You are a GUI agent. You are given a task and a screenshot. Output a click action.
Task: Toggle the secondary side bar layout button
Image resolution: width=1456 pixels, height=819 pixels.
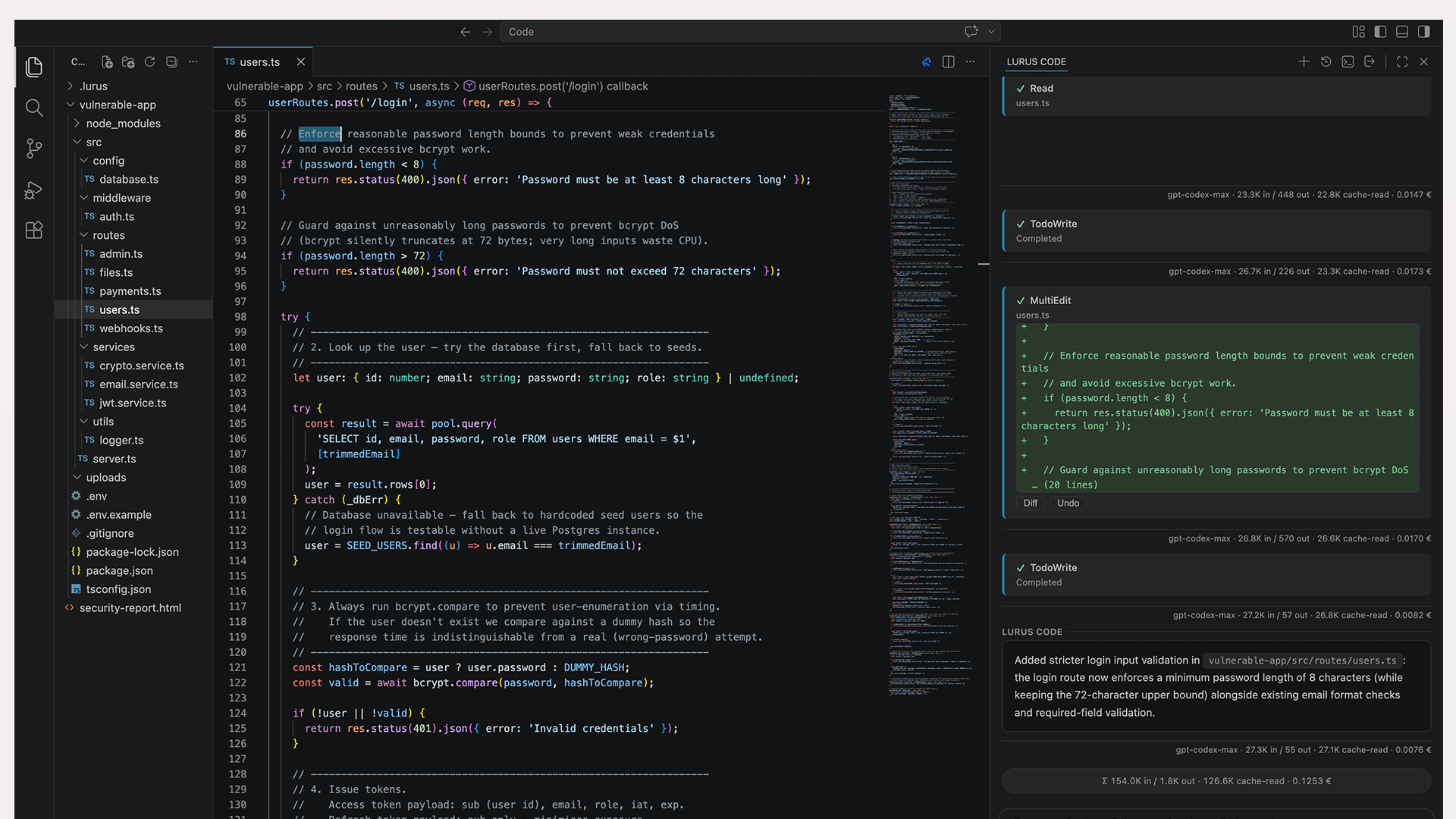(1424, 32)
